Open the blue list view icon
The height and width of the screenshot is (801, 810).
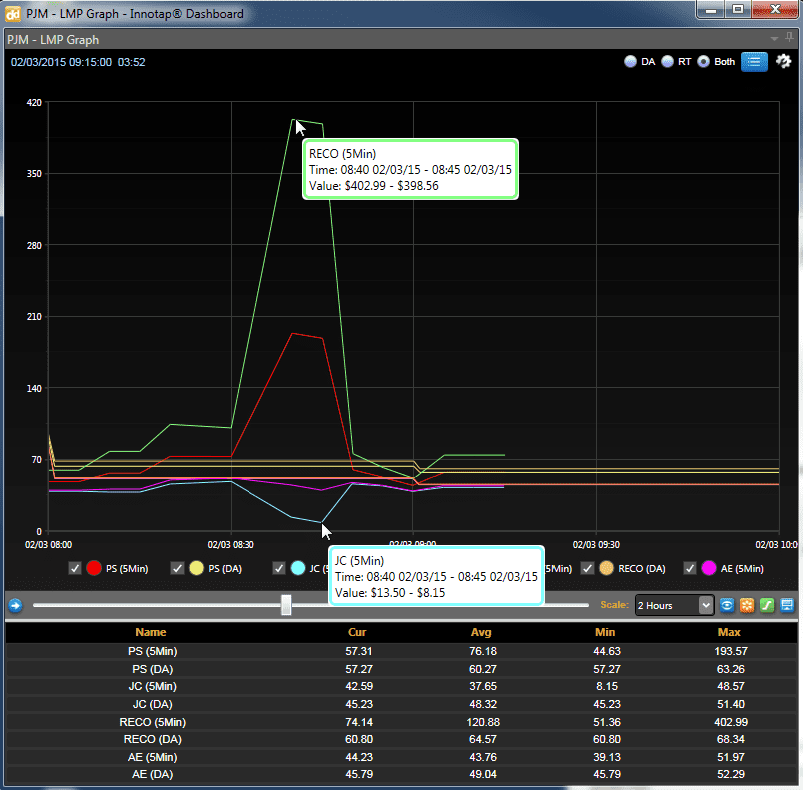tap(754, 62)
